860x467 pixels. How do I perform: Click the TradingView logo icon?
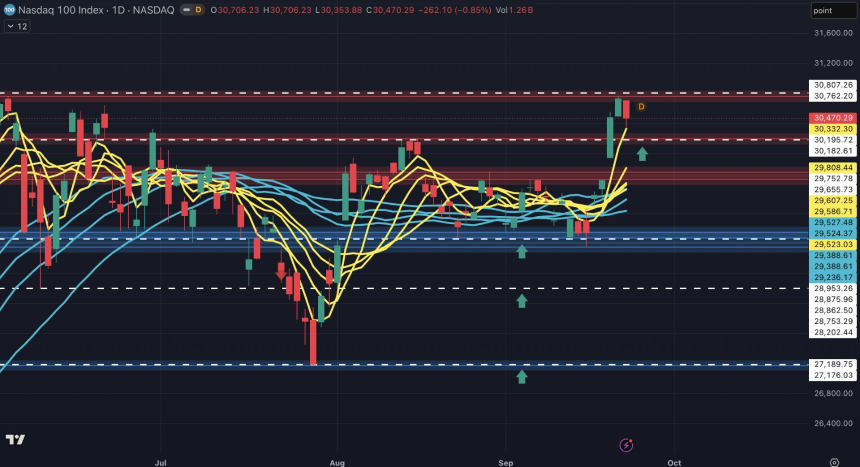[15, 439]
